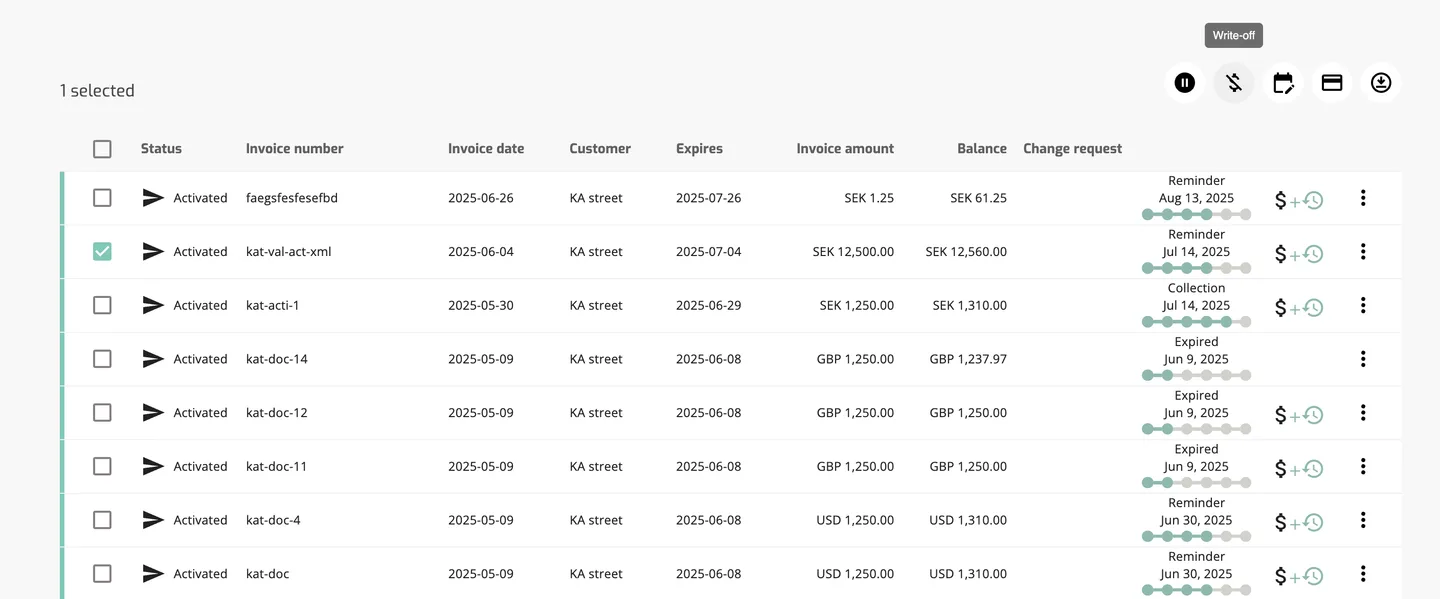Select the kat-doc-12 invoice checkbox
Image resolution: width=1440 pixels, height=599 pixels.
click(x=102, y=413)
